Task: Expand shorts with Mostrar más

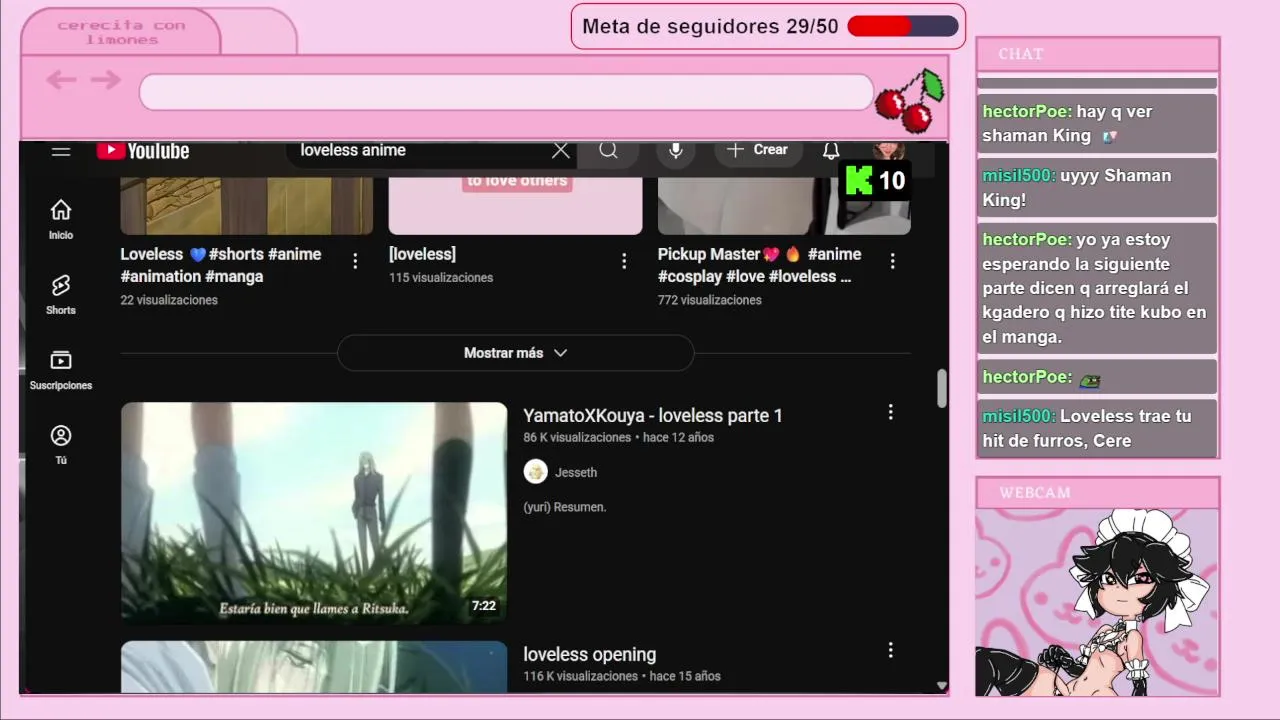Action: click(x=515, y=353)
